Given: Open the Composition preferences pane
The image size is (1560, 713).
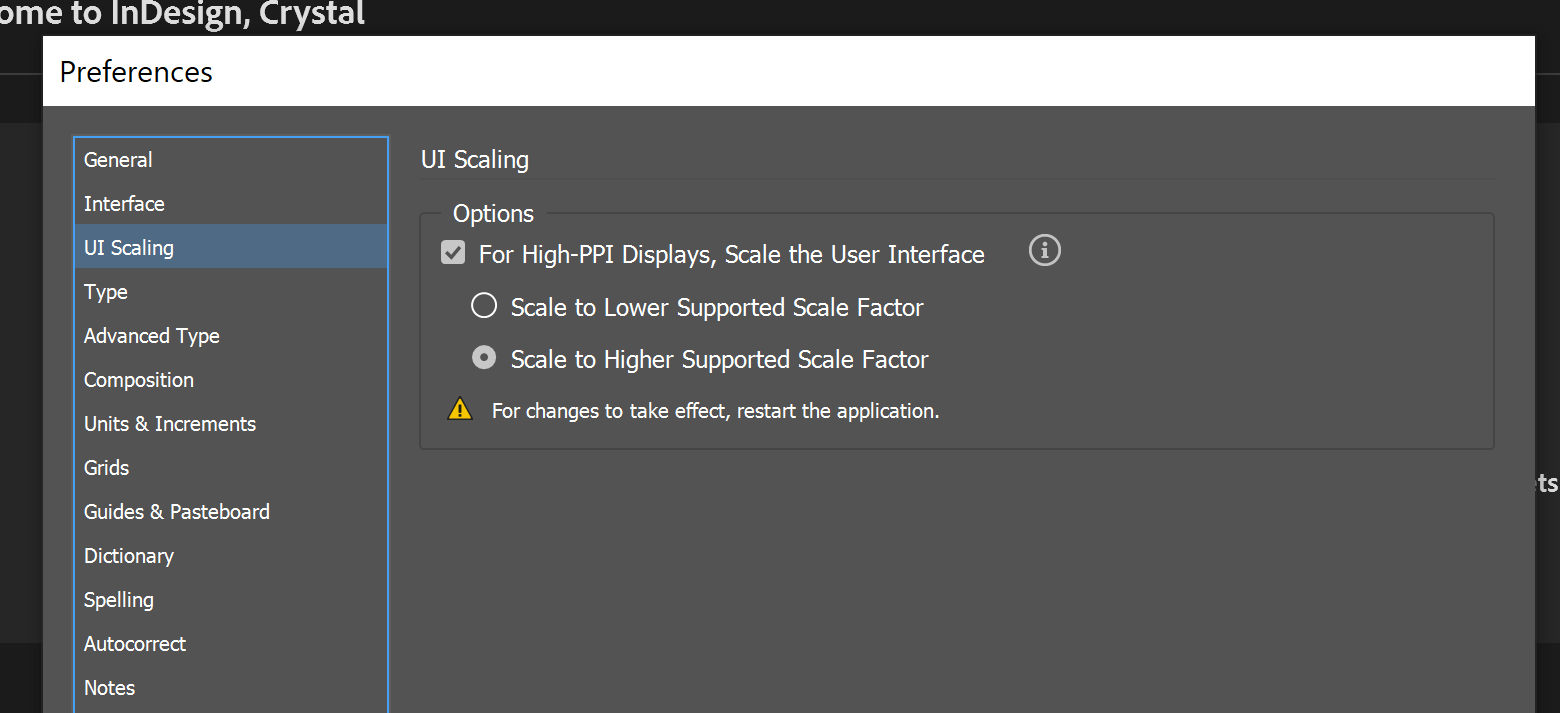Looking at the screenshot, I should tap(138, 379).
